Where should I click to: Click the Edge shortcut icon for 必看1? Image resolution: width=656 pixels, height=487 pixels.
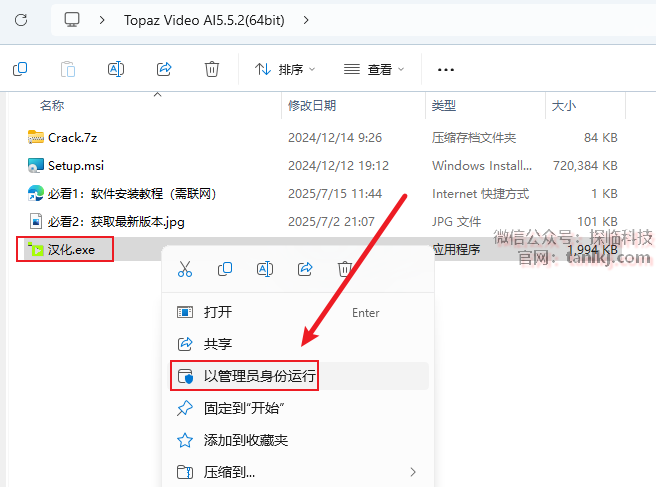pyautogui.click(x=36, y=193)
